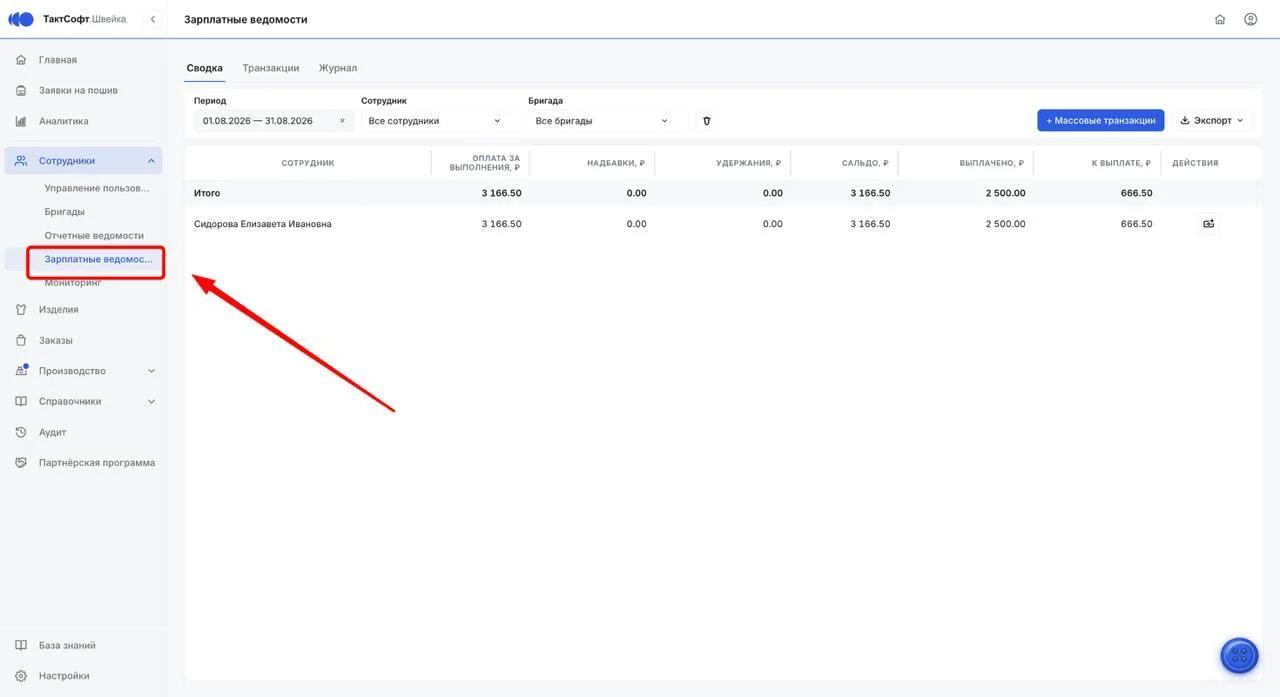Viewport: 1280px width, 697px height.
Task: Open Управление пользователями submenu item
Action: point(97,188)
